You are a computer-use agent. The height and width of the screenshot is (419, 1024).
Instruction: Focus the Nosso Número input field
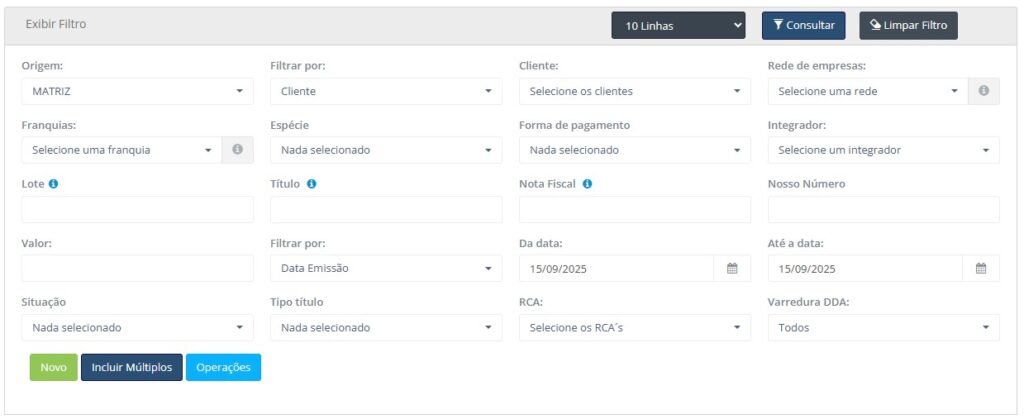point(883,209)
